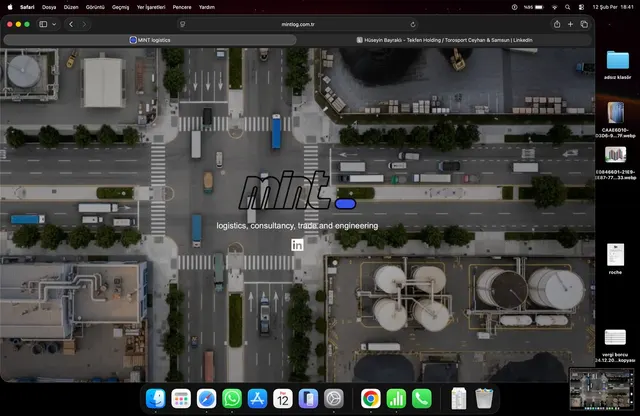
Task: Open Google Chrome from the Dock
Action: pos(371,398)
